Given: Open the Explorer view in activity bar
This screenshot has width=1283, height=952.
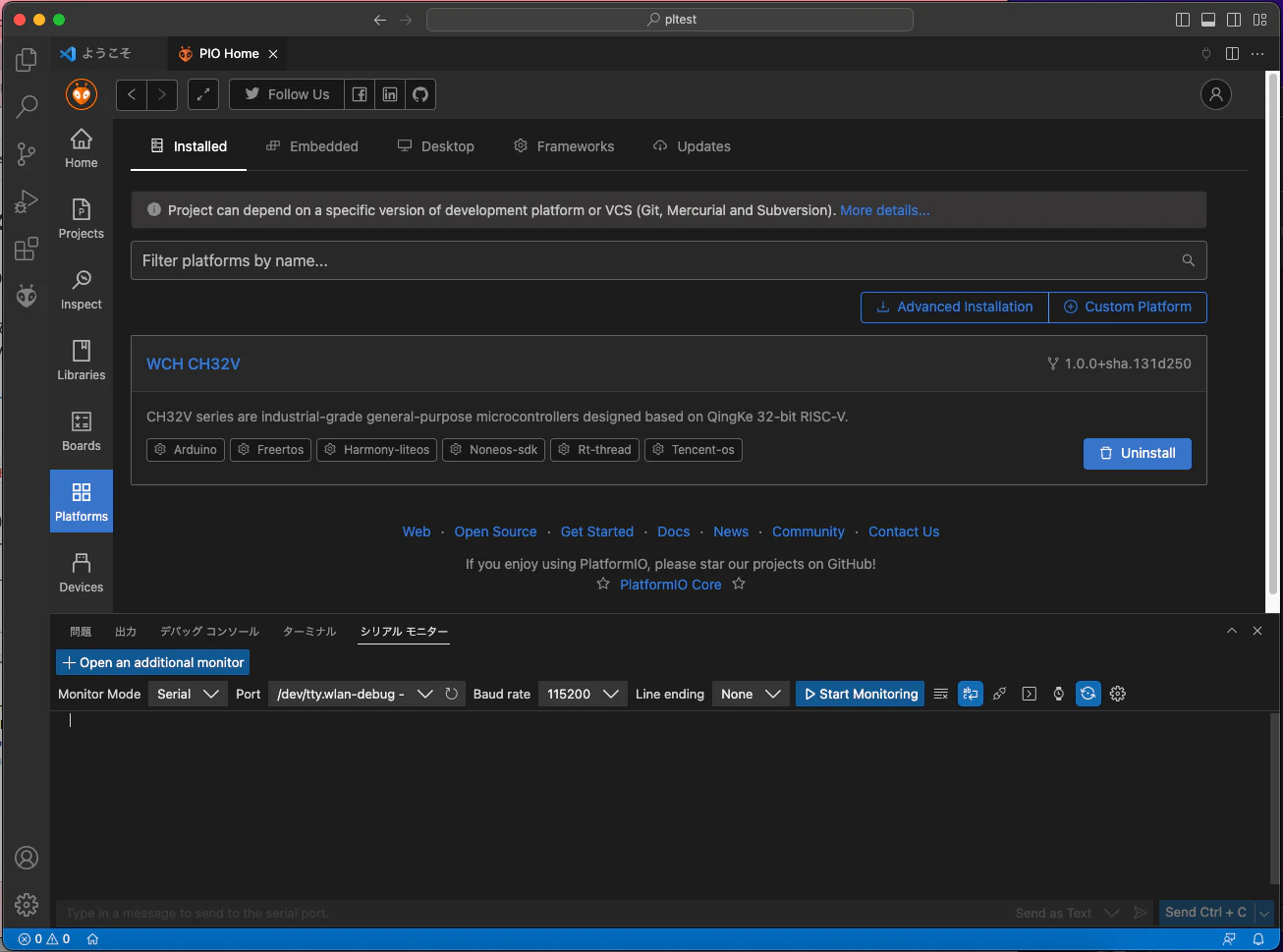Looking at the screenshot, I should tap(27, 60).
